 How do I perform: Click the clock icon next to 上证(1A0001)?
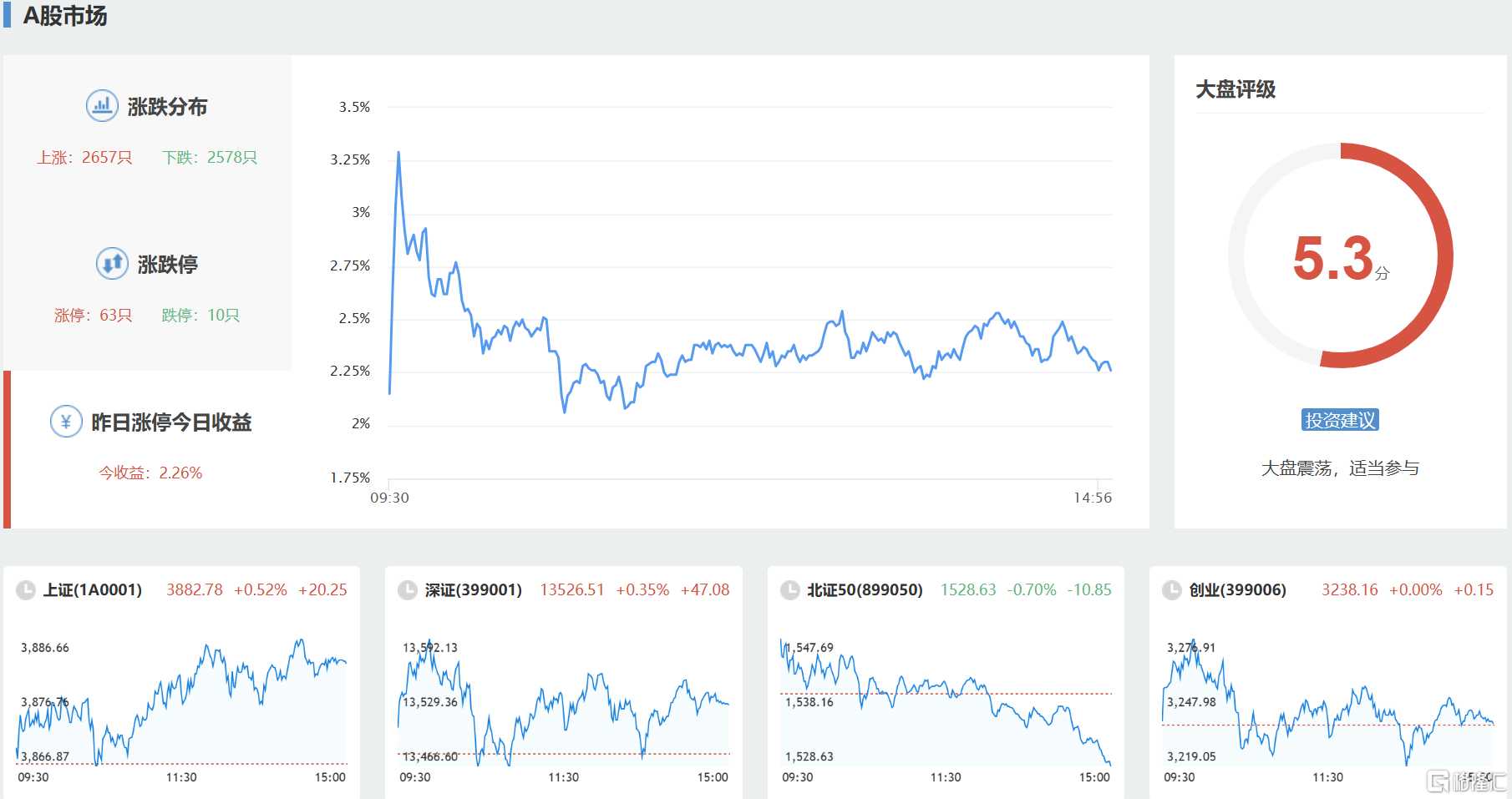27,590
